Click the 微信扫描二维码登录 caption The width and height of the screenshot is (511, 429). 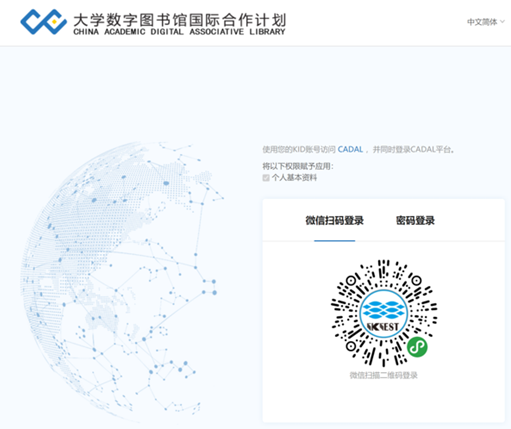383,376
